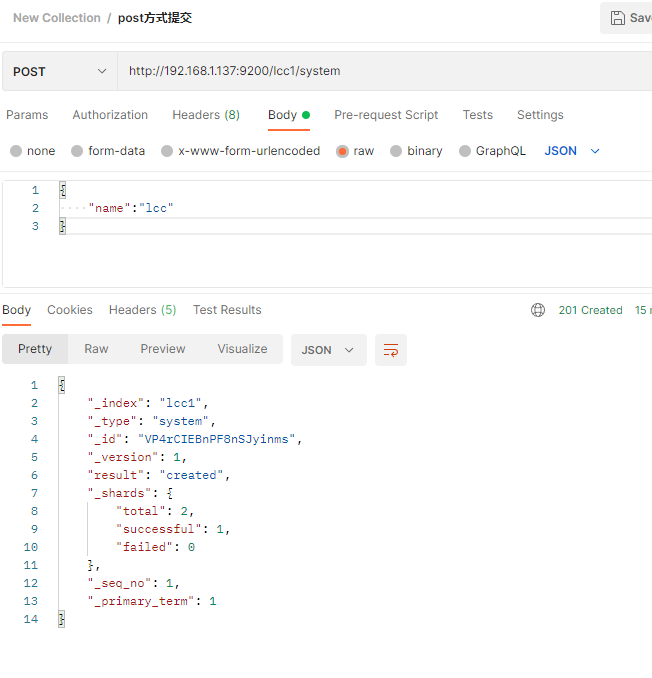Switch to the Pre-request Script tab
652x678 pixels.
click(386, 115)
